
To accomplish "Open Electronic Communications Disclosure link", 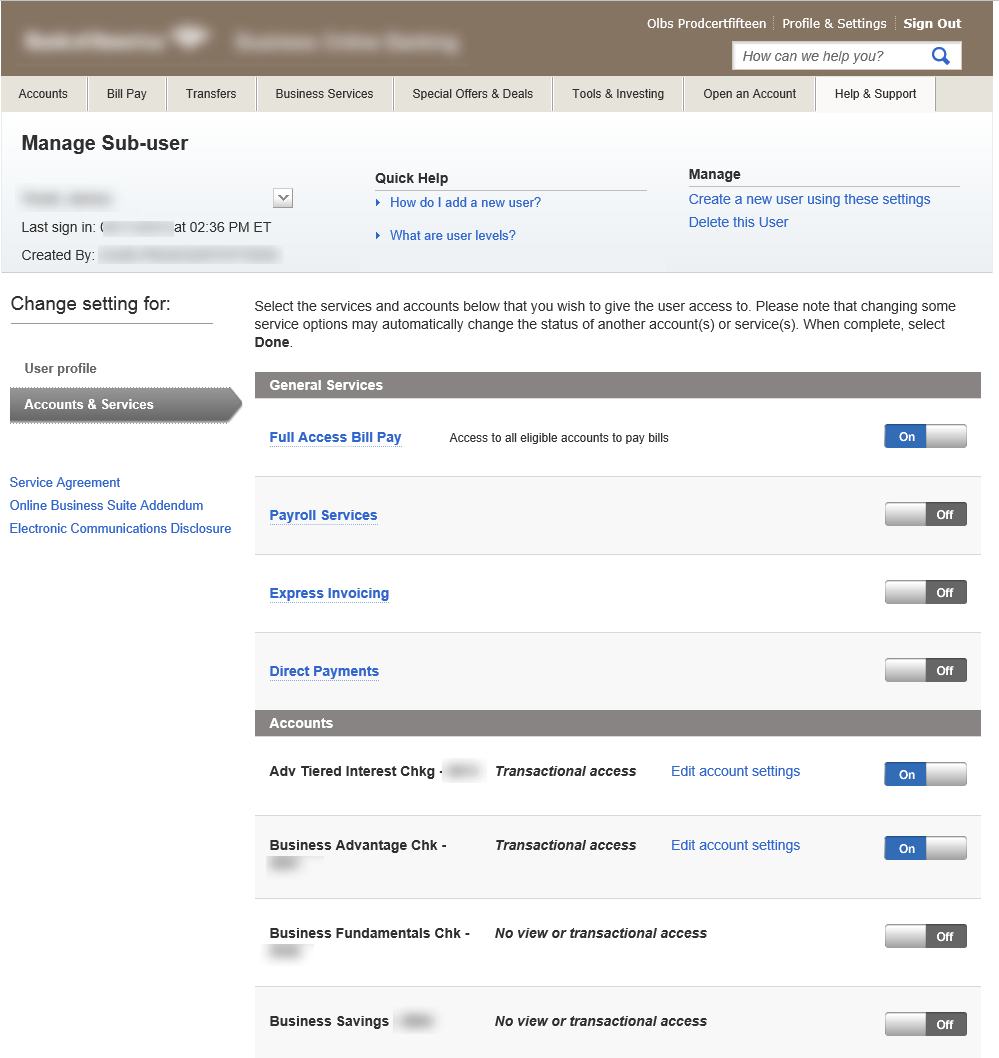I will [120, 528].
